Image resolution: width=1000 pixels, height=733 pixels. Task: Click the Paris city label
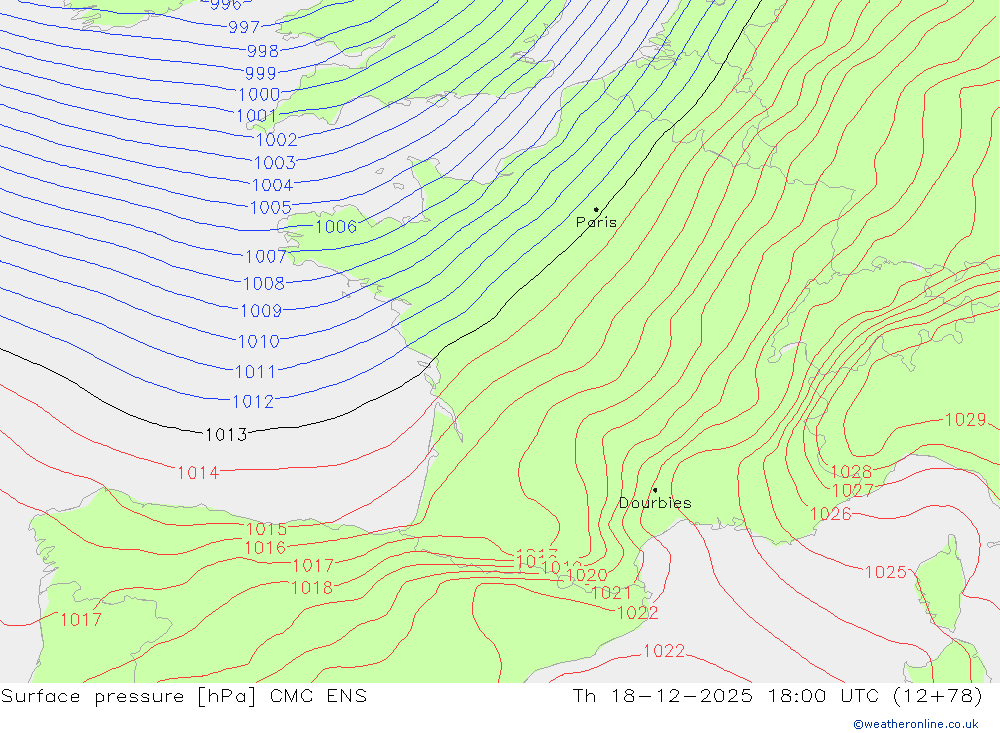(596, 222)
